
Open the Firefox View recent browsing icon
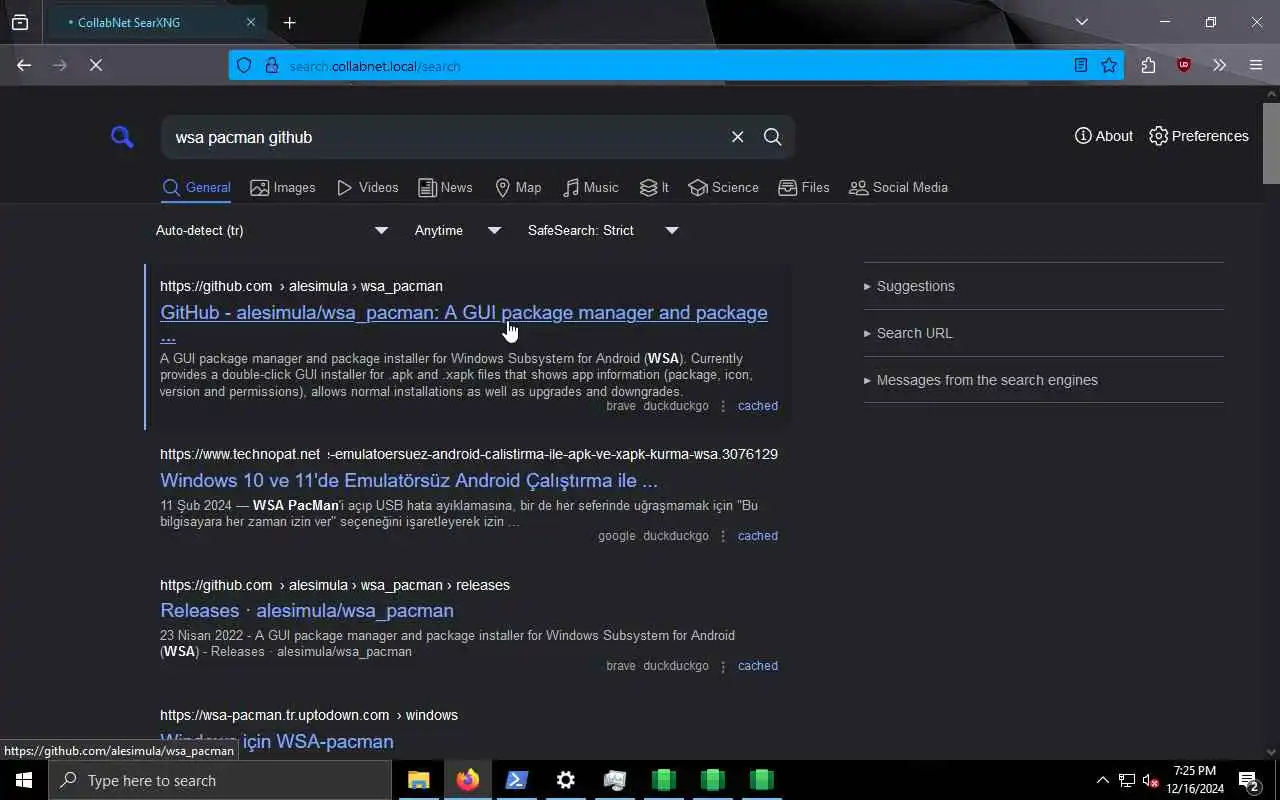[20, 22]
